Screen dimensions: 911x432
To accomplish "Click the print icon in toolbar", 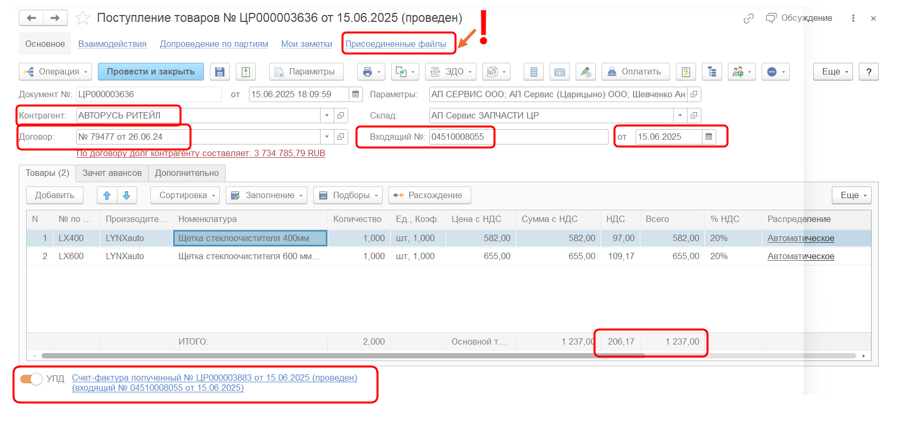I will coord(367,72).
